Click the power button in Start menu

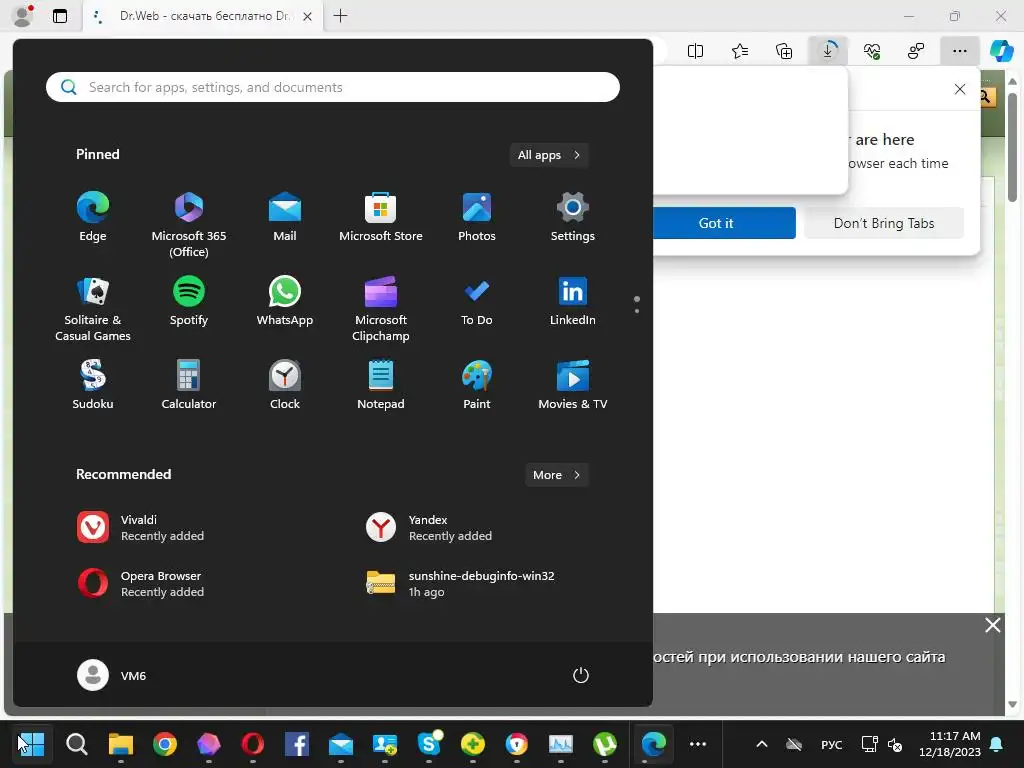(581, 675)
